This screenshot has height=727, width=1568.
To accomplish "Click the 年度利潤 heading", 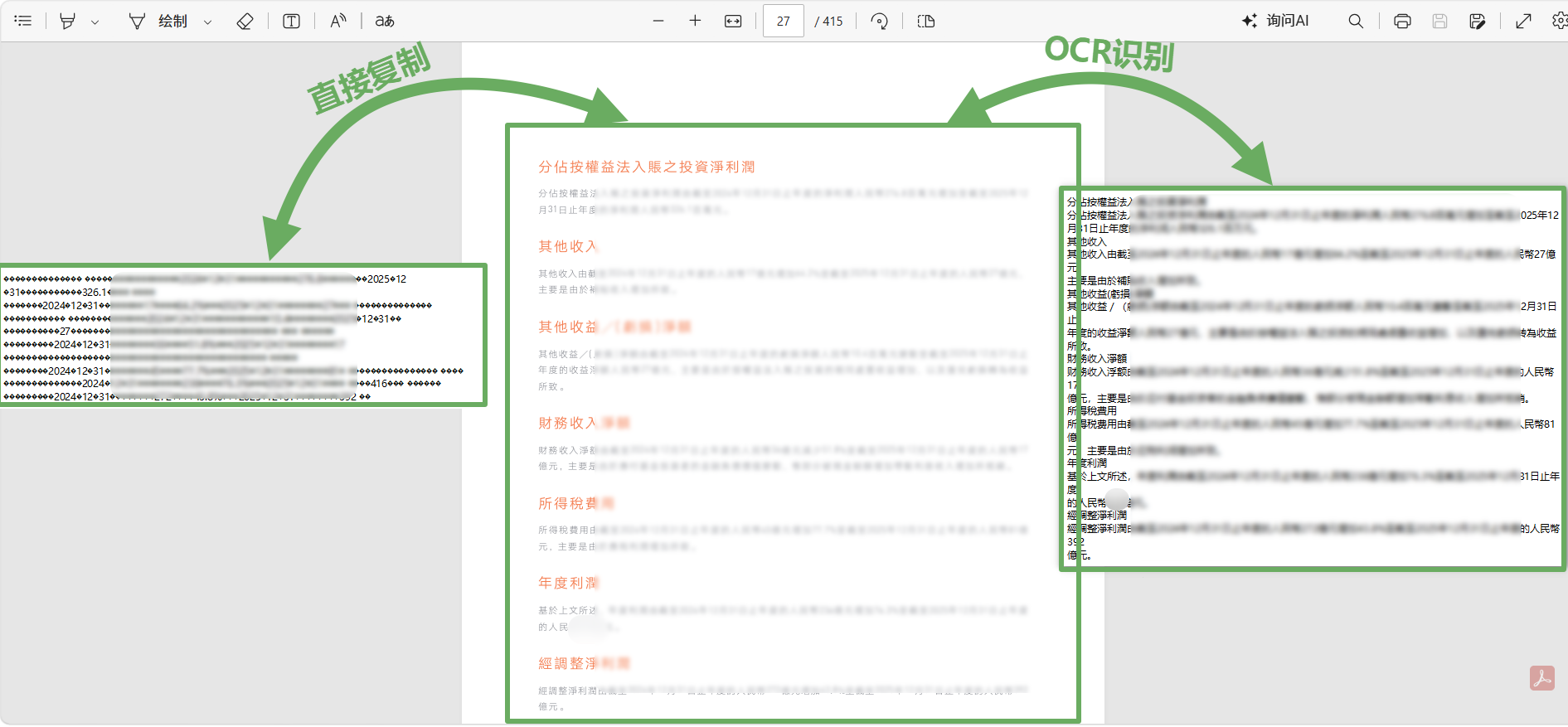I will tap(568, 583).
